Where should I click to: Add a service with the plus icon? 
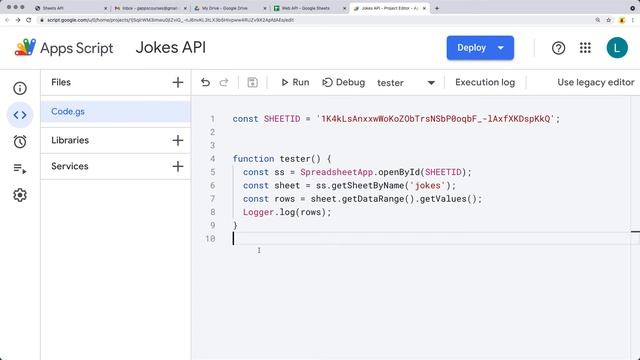click(178, 167)
